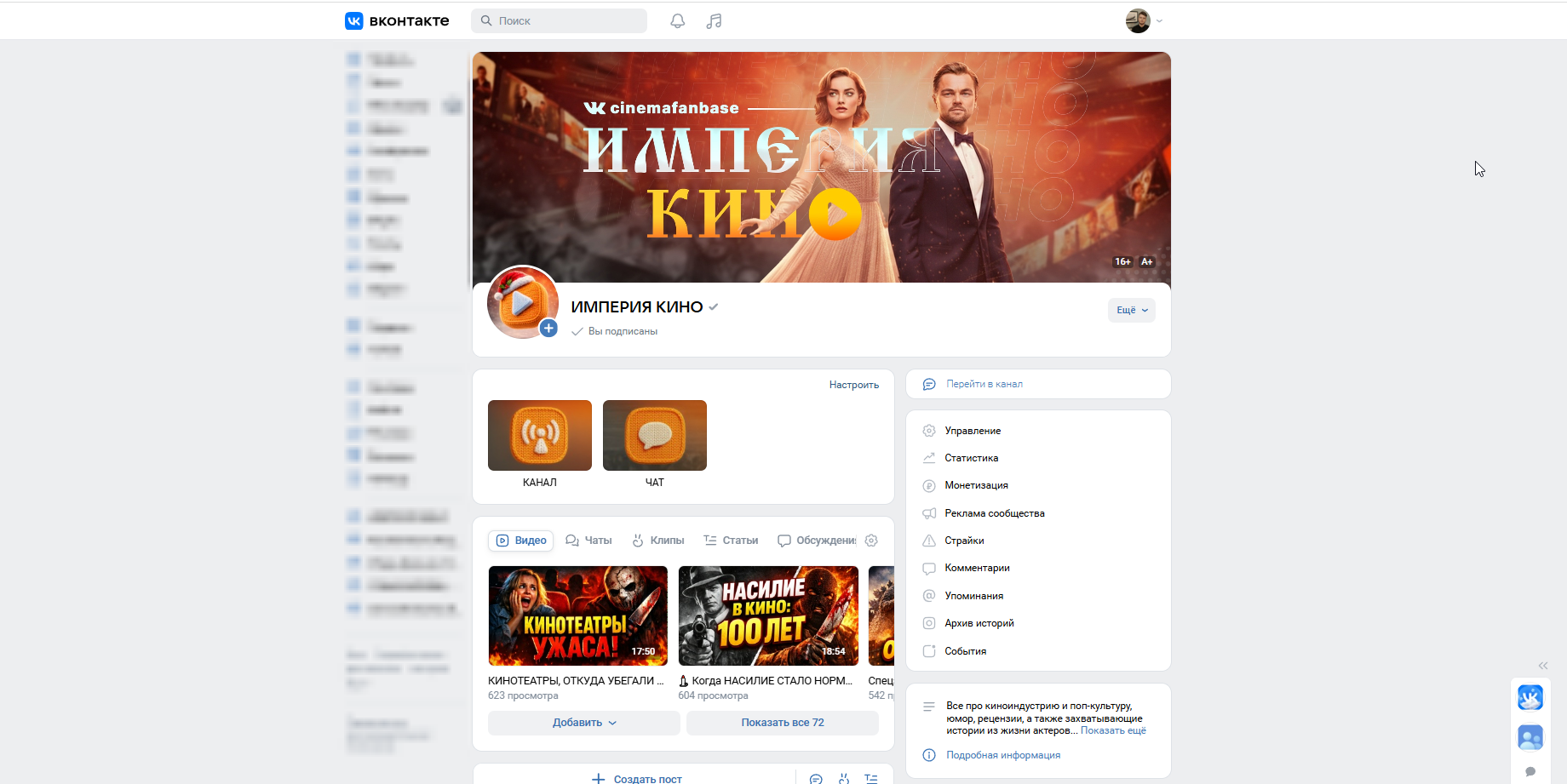Click the Настроить link

[x=853, y=385]
